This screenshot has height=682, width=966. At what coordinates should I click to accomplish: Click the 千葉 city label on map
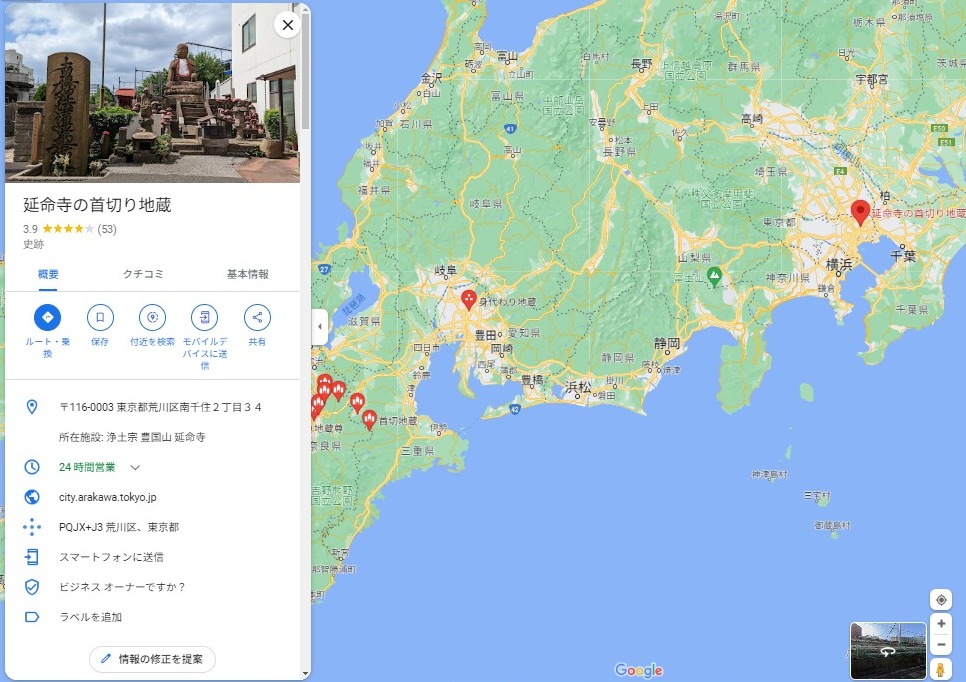(x=903, y=256)
